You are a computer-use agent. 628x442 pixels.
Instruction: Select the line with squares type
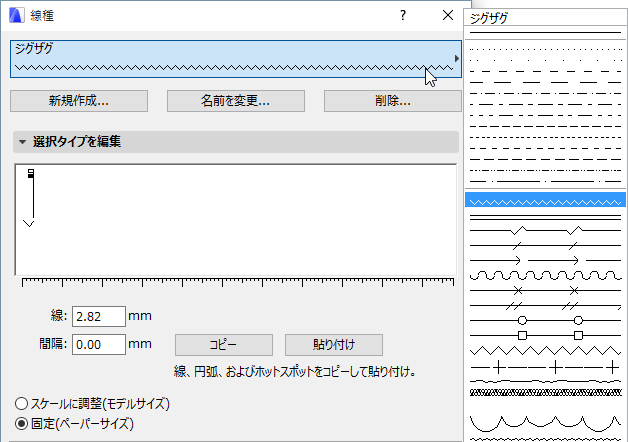pos(545,336)
